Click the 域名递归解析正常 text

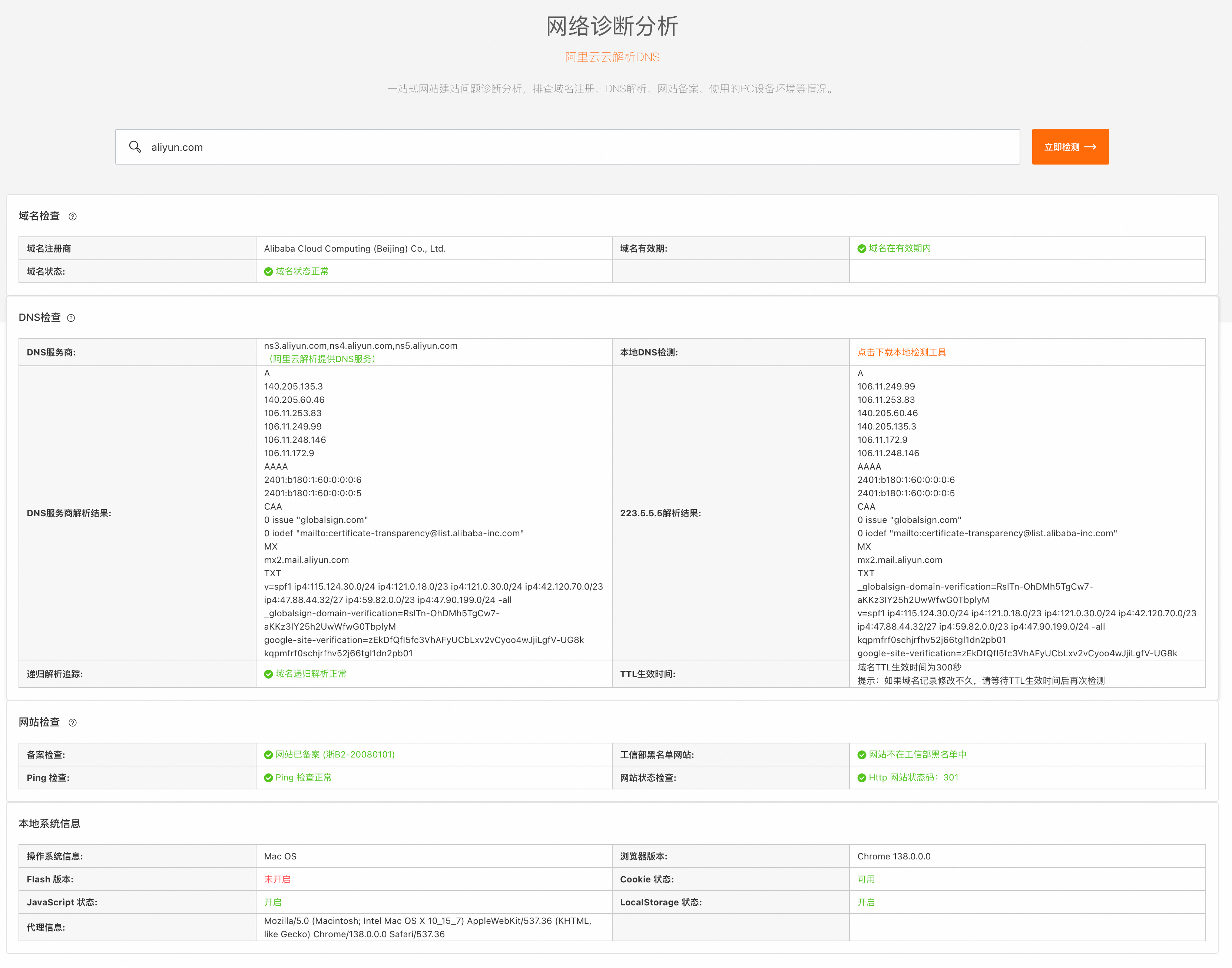pyautogui.click(x=311, y=674)
